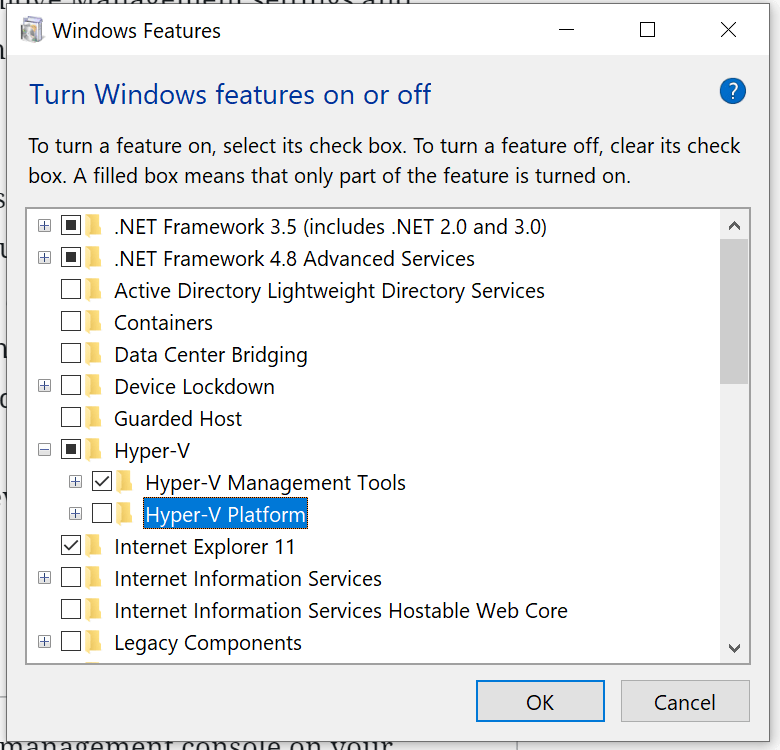Screen dimensions: 780x750
Task: Click the Legacy Components folder icon
Action: [93, 642]
